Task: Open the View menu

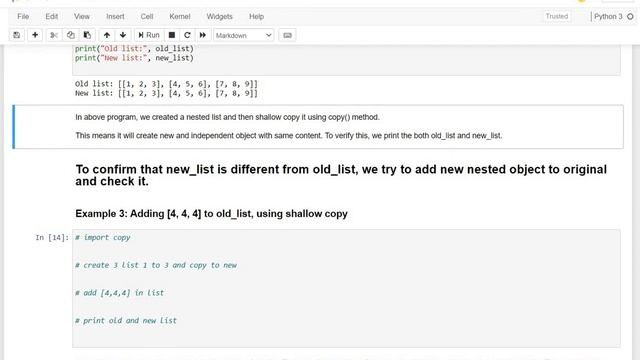Action: [x=82, y=16]
